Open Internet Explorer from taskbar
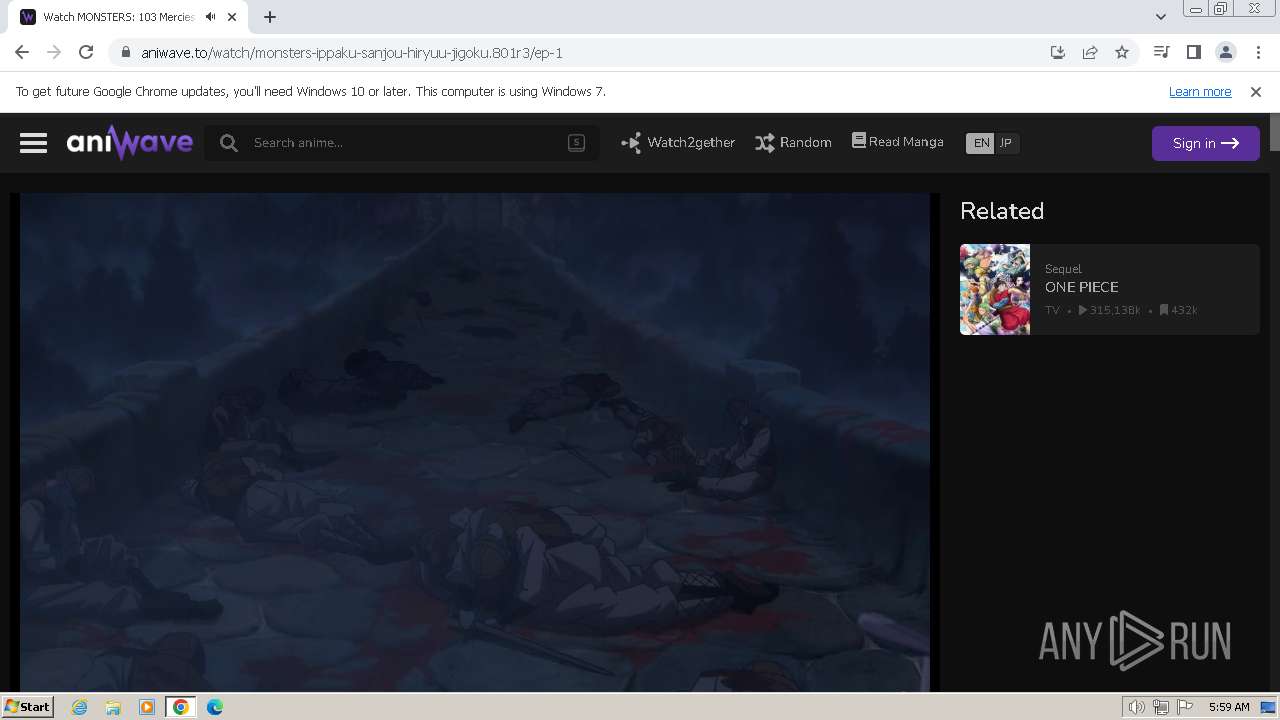1280x720 pixels. [79, 707]
